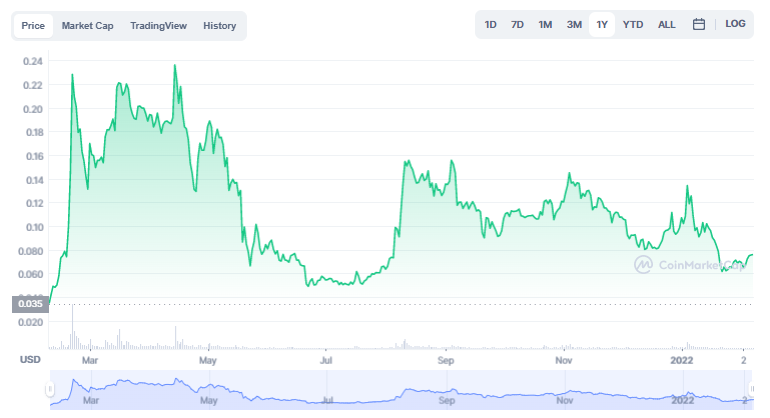
Task: Select the 1D time range
Action: click(x=490, y=24)
